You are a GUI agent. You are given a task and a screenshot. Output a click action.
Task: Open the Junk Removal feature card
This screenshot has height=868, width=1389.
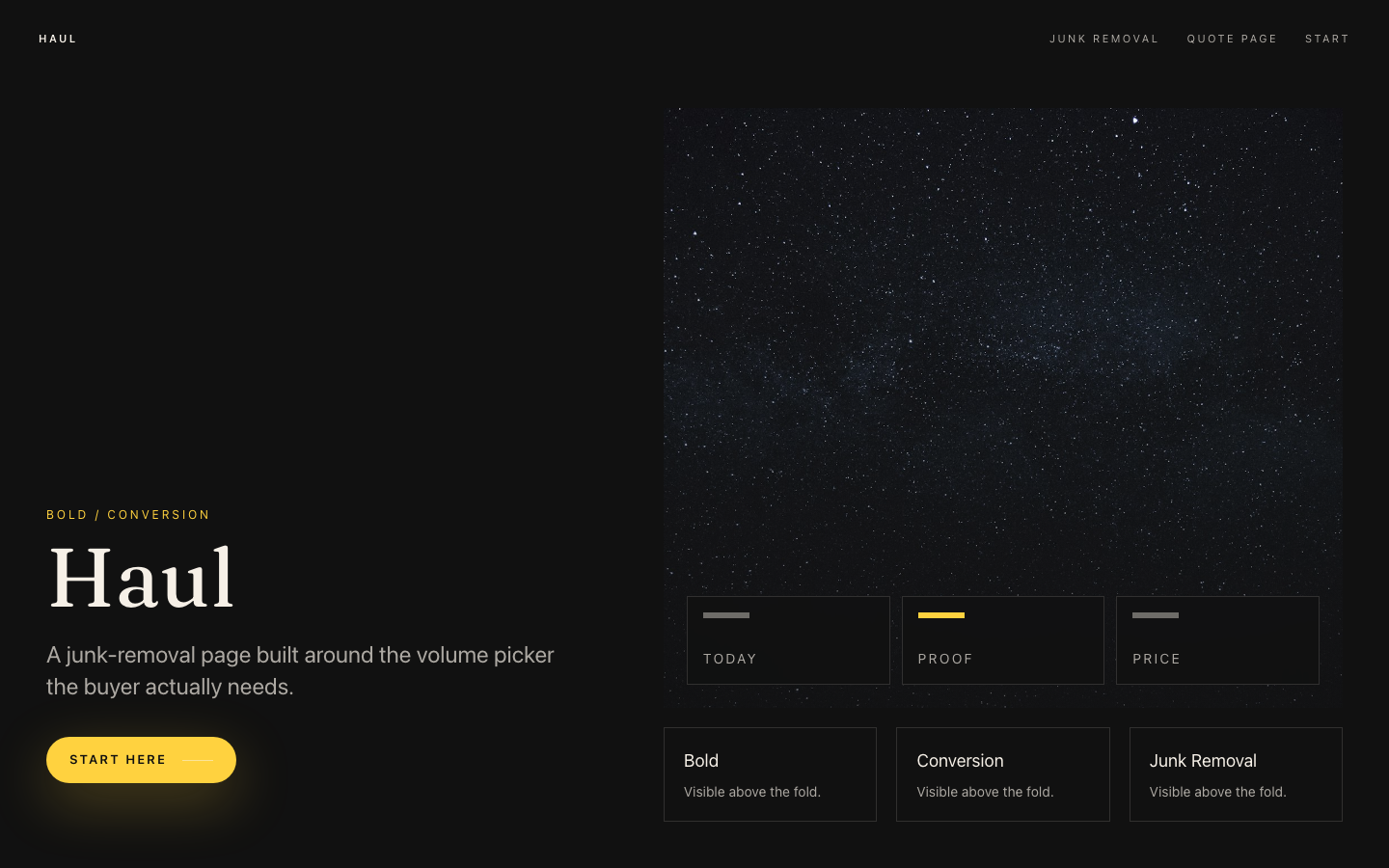(x=1236, y=774)
